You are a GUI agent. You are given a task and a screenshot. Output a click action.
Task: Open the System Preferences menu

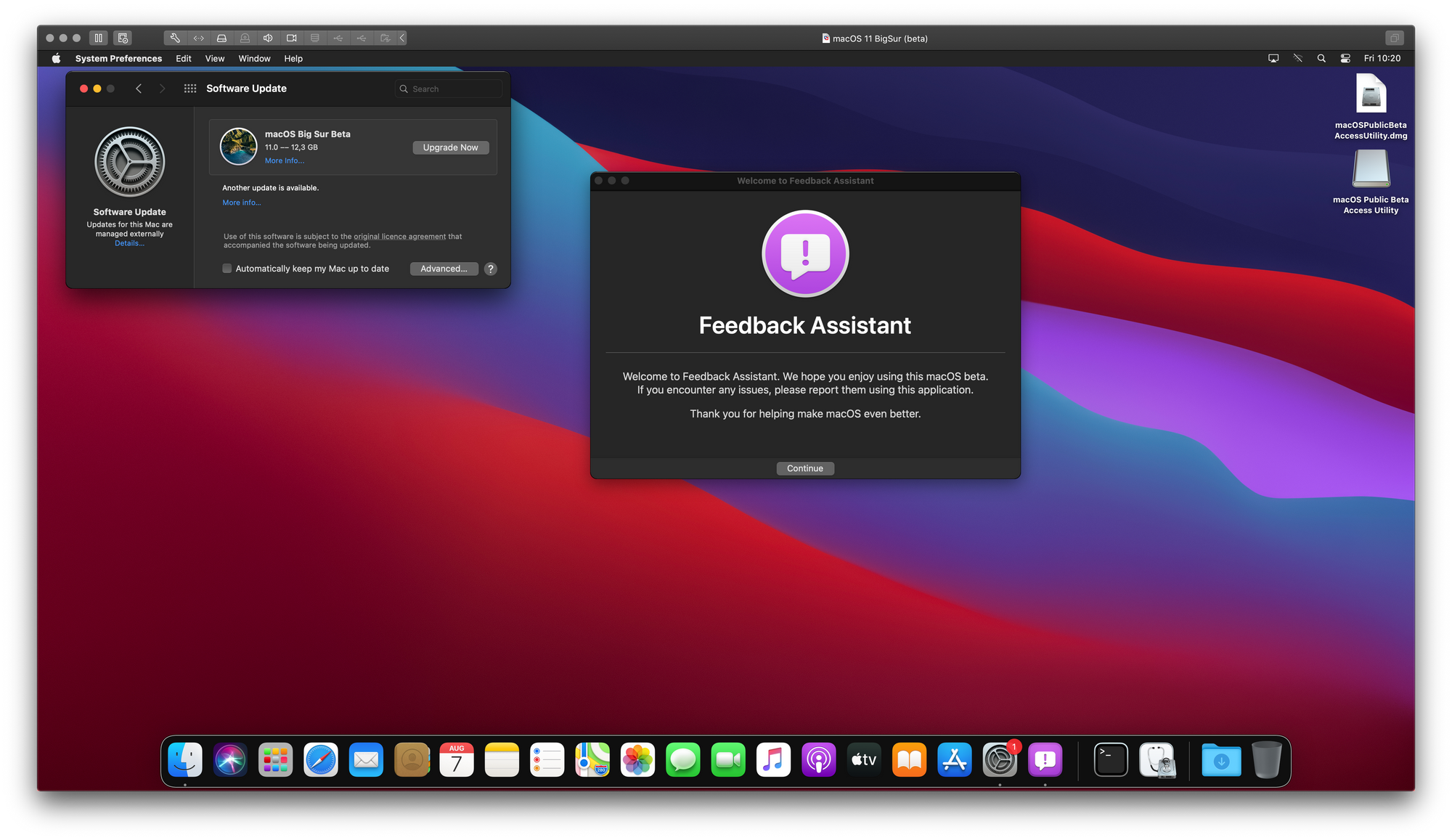(x=118, y=58)
